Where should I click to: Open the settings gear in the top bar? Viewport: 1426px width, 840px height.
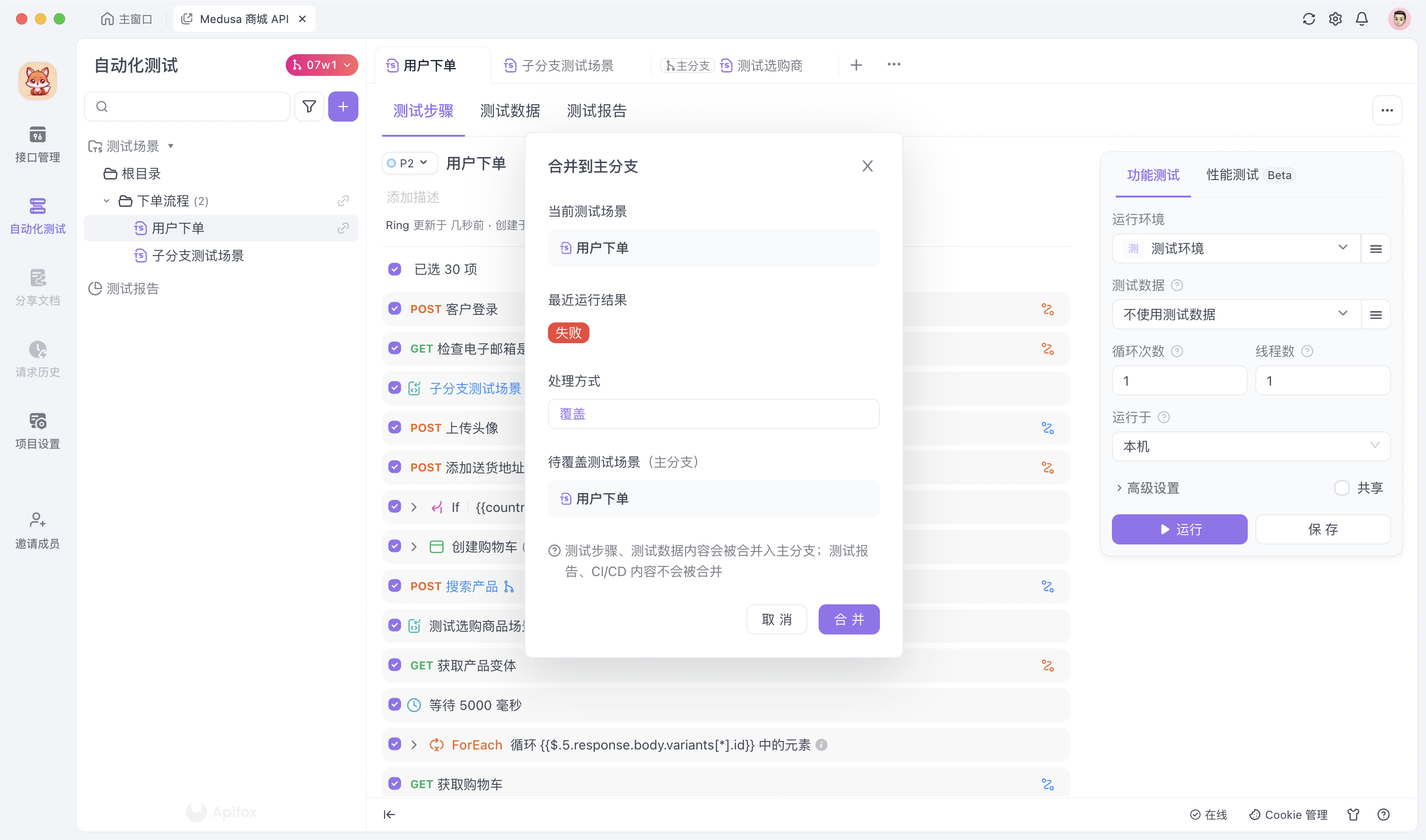tap(1335, 19)
